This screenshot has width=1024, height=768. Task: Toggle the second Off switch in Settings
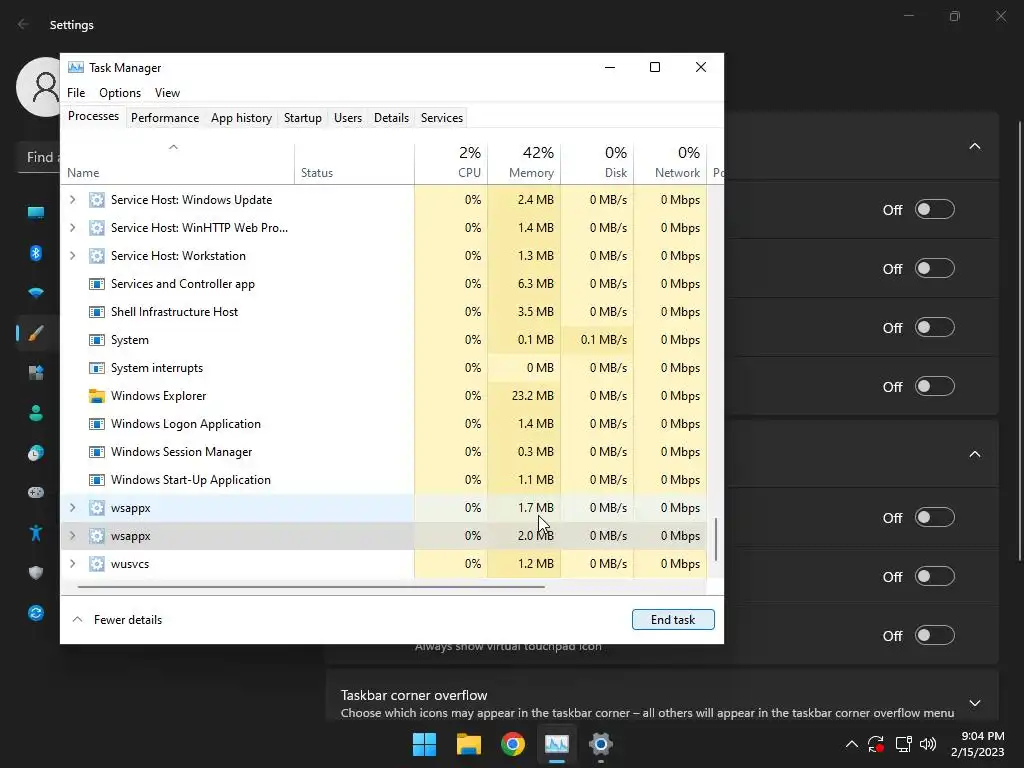coord(935,268)
